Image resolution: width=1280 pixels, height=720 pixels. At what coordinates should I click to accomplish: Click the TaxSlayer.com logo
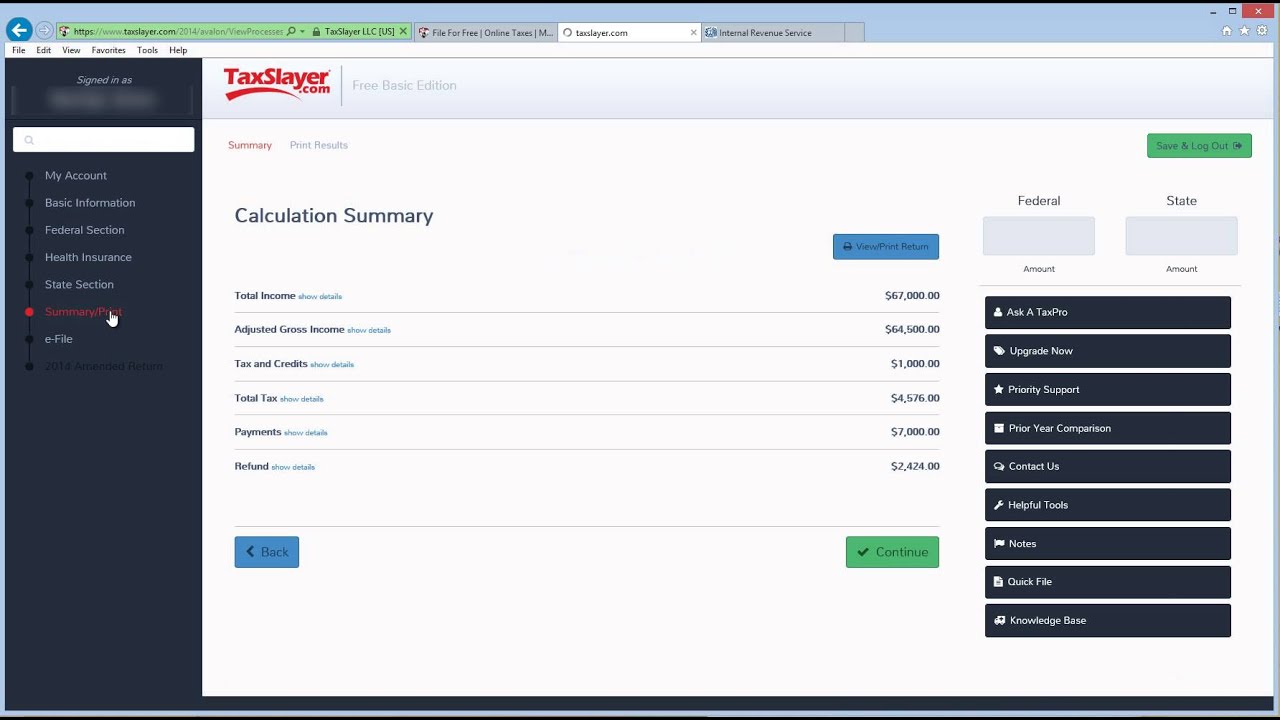(x=277, y=84)
